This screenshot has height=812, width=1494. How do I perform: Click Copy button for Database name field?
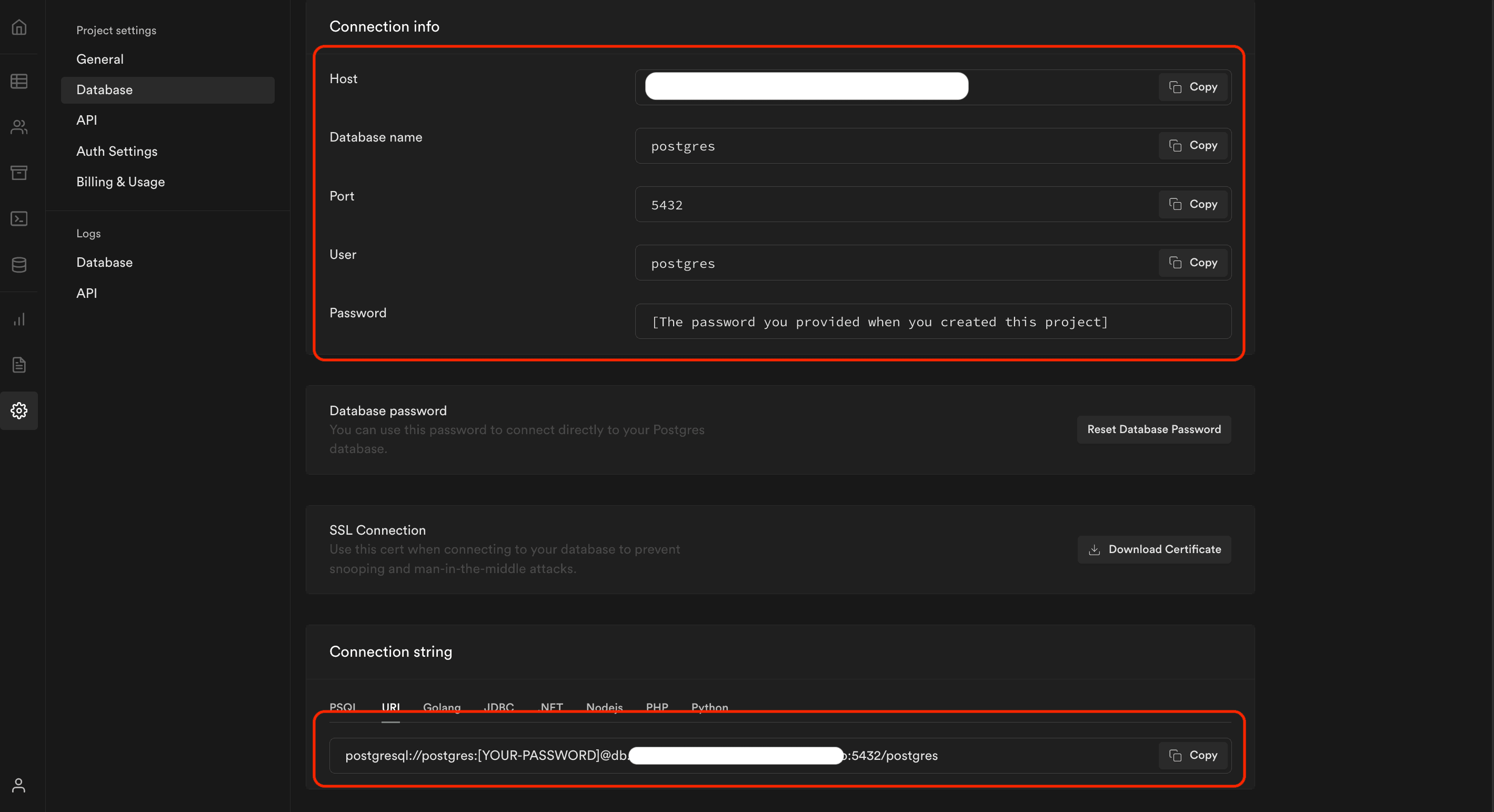tap(1192, 145)
